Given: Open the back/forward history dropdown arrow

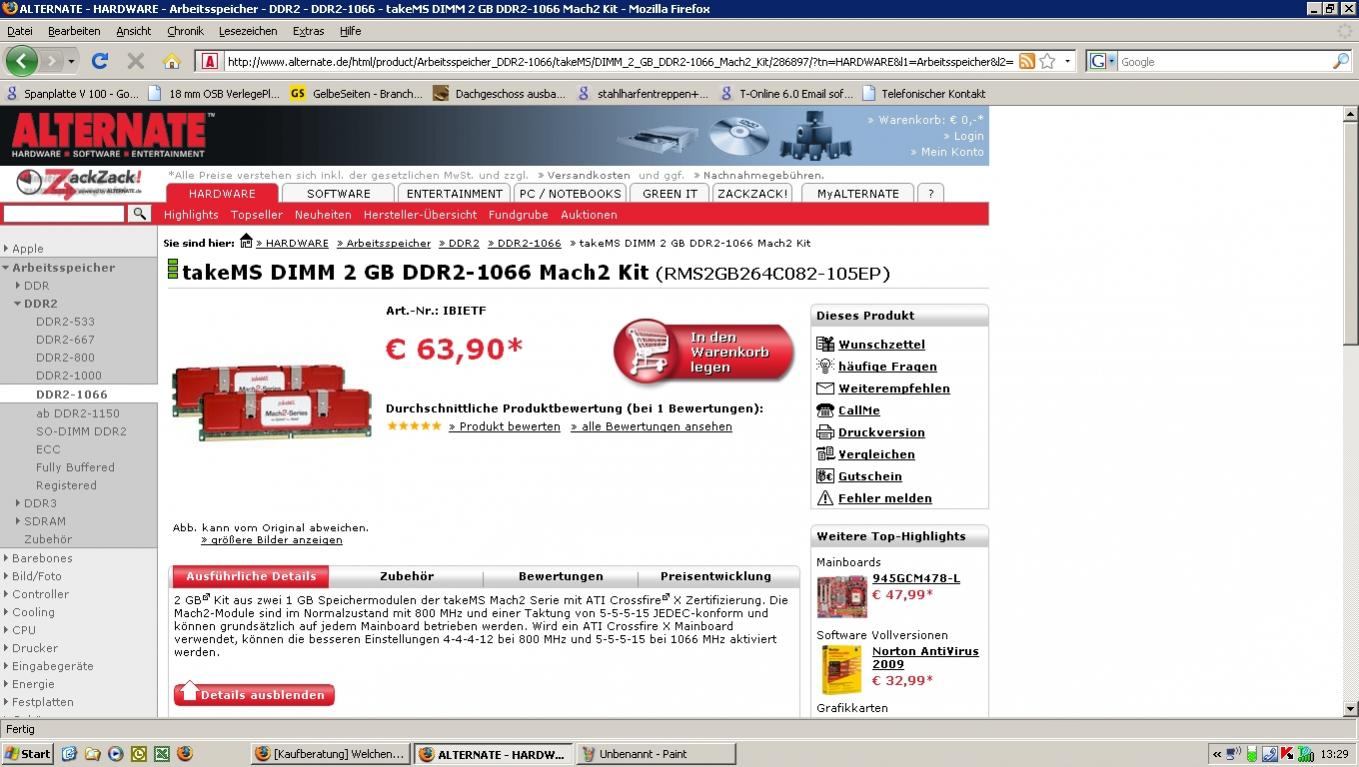Looking at the screenshot, I should pos(71,62).
